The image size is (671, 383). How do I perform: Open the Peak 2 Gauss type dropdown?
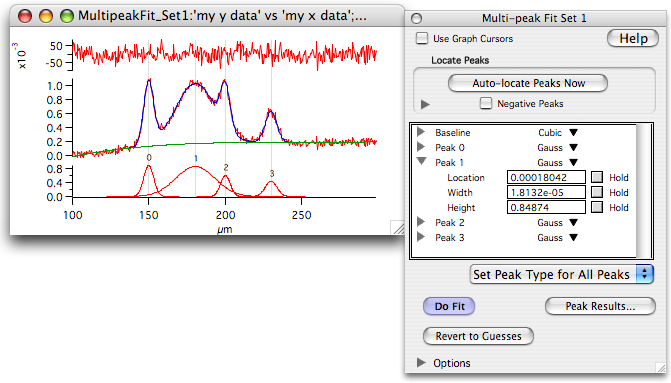(573, 223)
